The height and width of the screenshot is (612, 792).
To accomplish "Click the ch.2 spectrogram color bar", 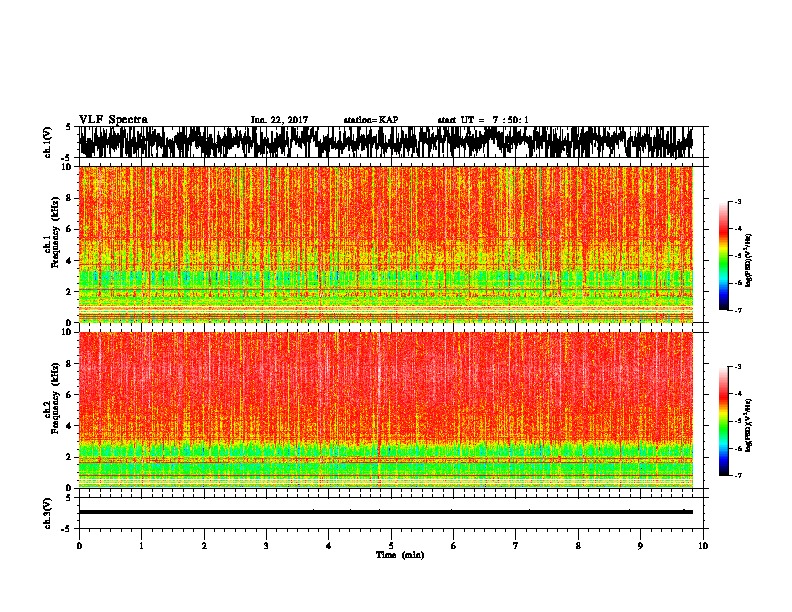I will coord(723,421).
